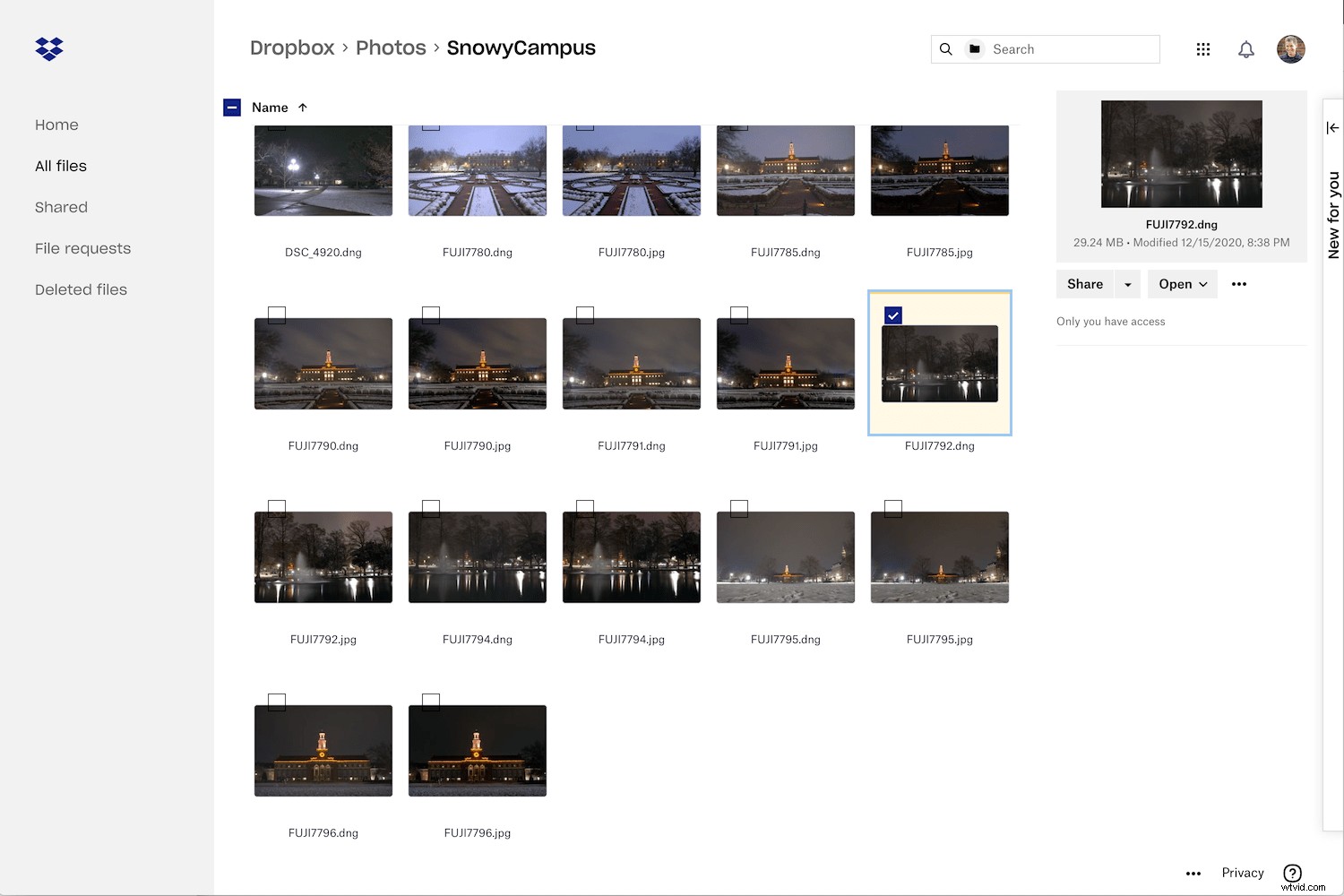
Task: Toggle the Name sort direction arrow
Action: click(x=303, y=107)
